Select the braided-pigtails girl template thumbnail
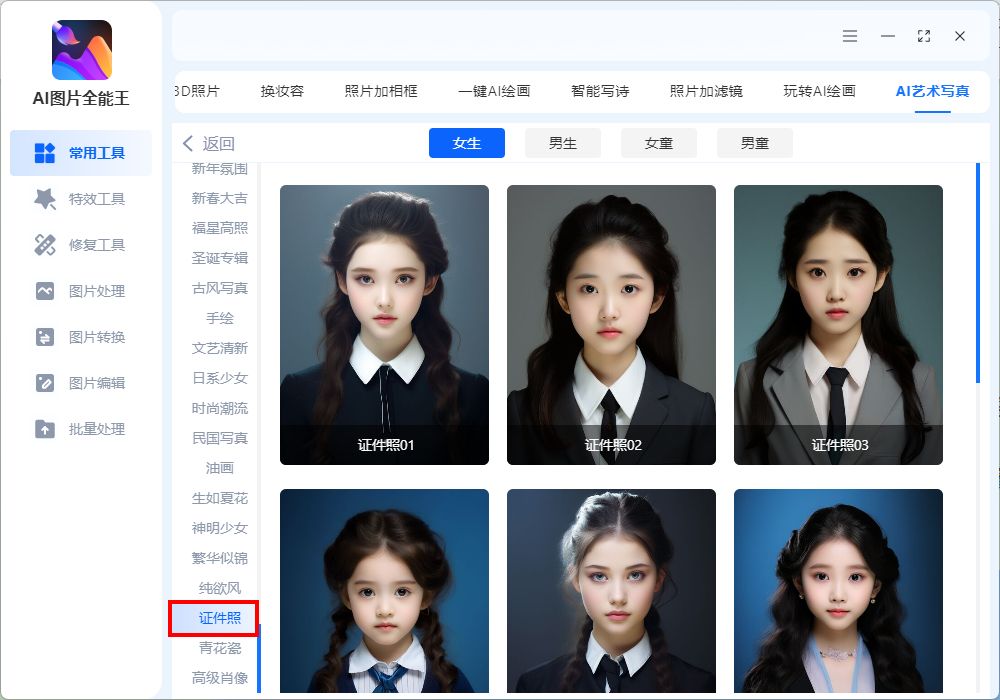Image resolution: width=1000 pixels, height=700 pixels. click(x=385, y=590)
